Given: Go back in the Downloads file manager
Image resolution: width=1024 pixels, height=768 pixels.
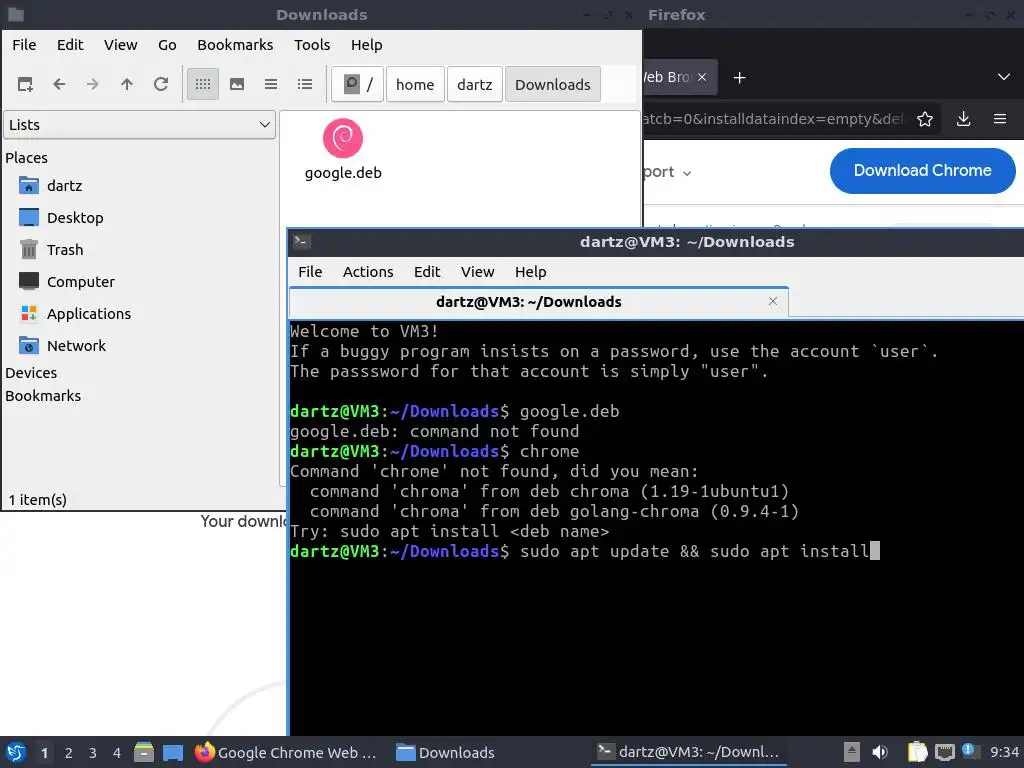Looking at the screenshot, I should (59, 84).
